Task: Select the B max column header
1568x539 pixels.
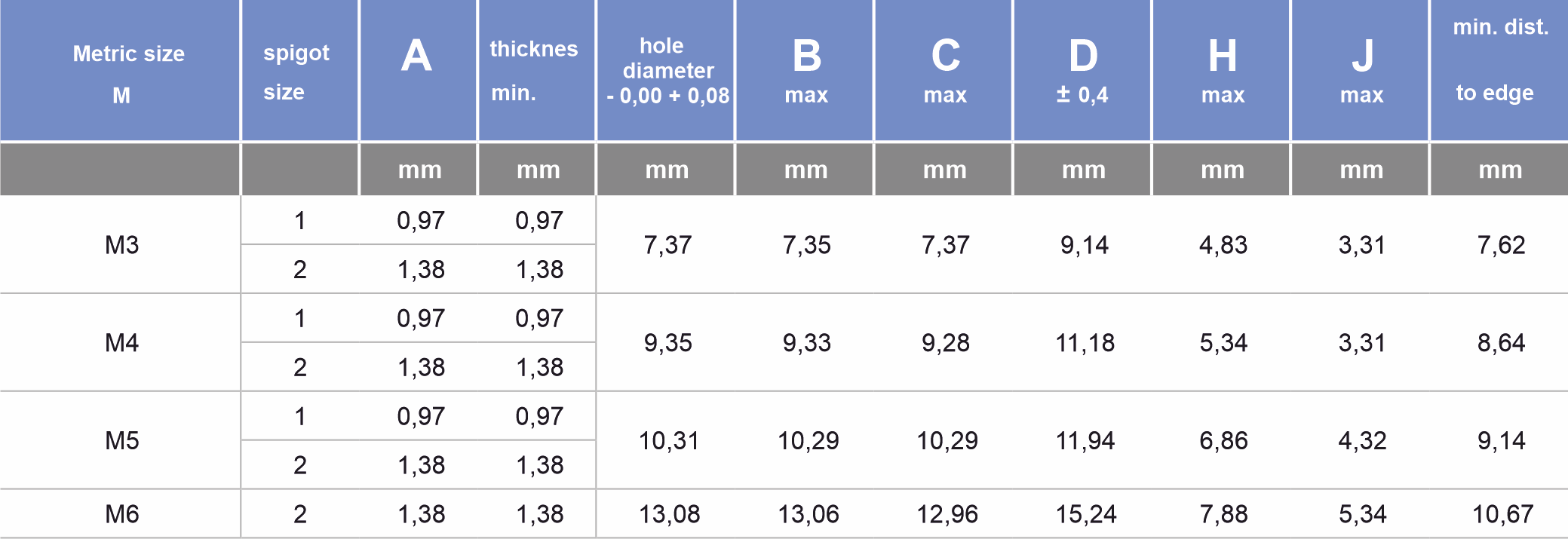Action: click(x=805, y=70)
